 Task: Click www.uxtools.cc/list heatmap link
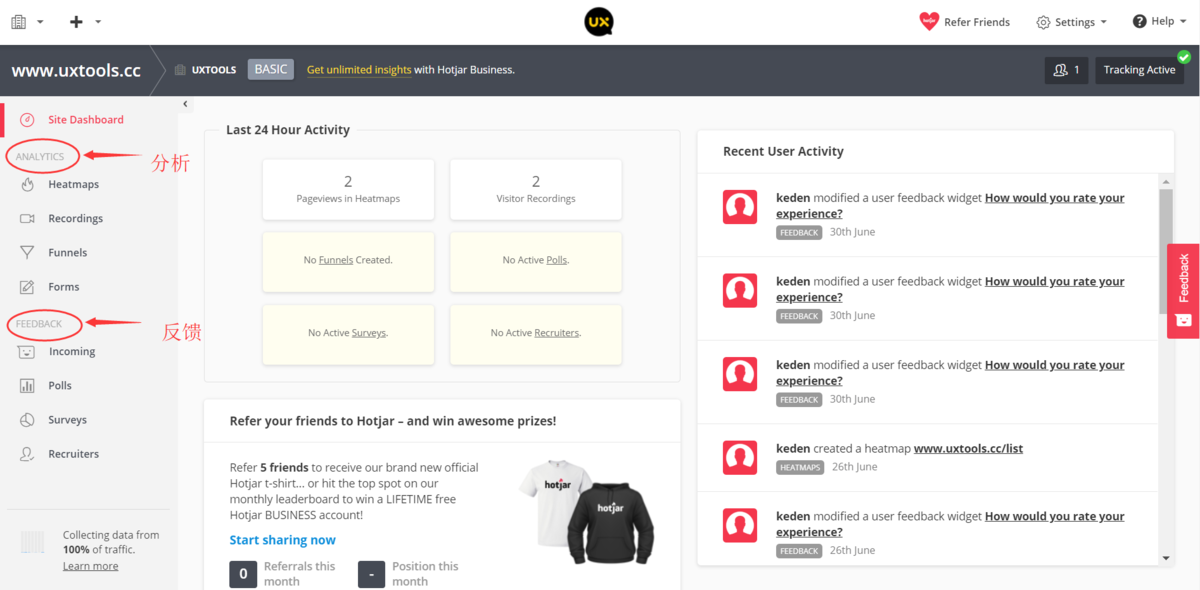coord(968,449)
